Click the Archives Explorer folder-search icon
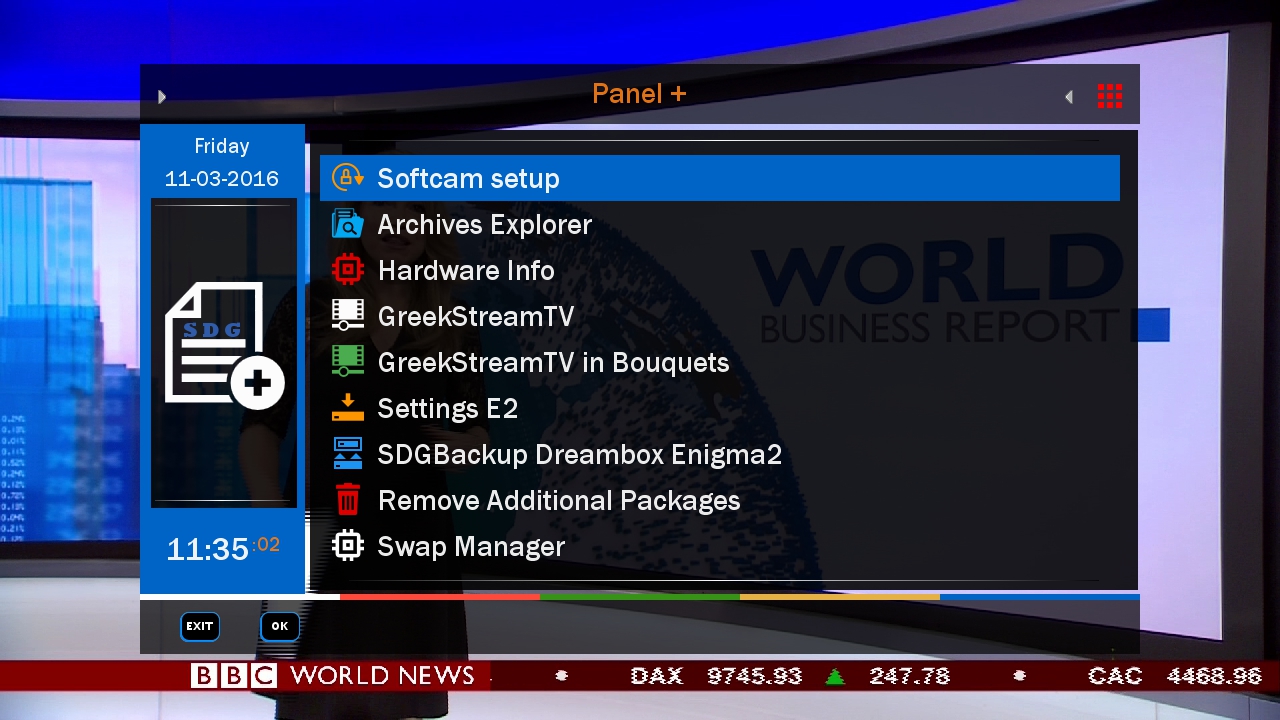1280x720 pixels. 348,224
